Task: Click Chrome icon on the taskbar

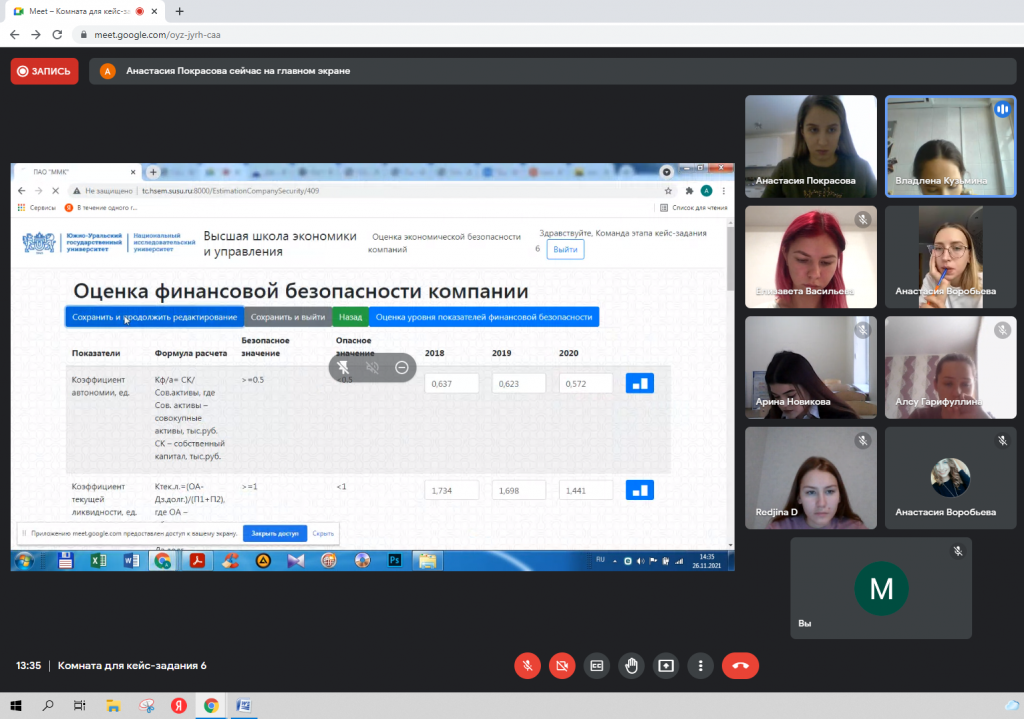Action: [x=211, y=705]
